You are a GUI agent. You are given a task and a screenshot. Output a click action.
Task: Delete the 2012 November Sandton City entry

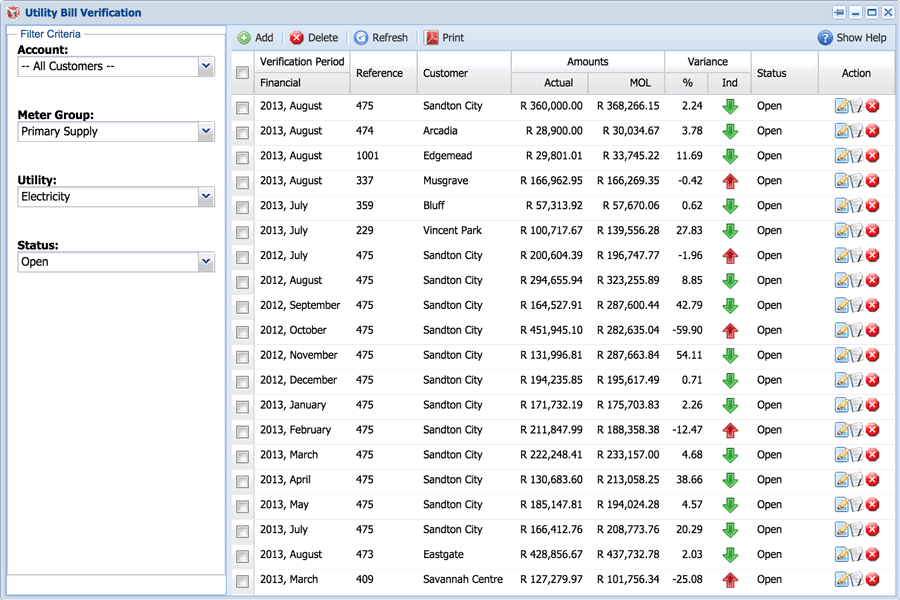tap(872, 355)
